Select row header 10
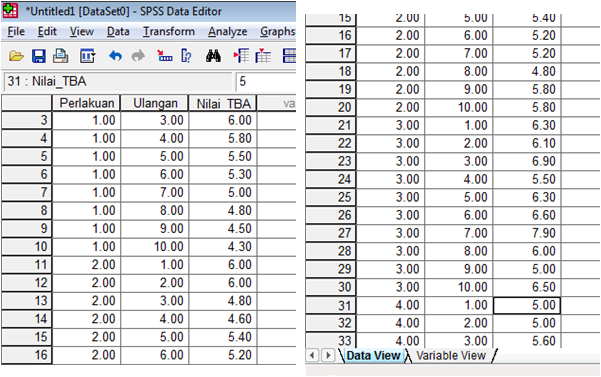This screenshot has width=601, height=377. pos(26,246)
